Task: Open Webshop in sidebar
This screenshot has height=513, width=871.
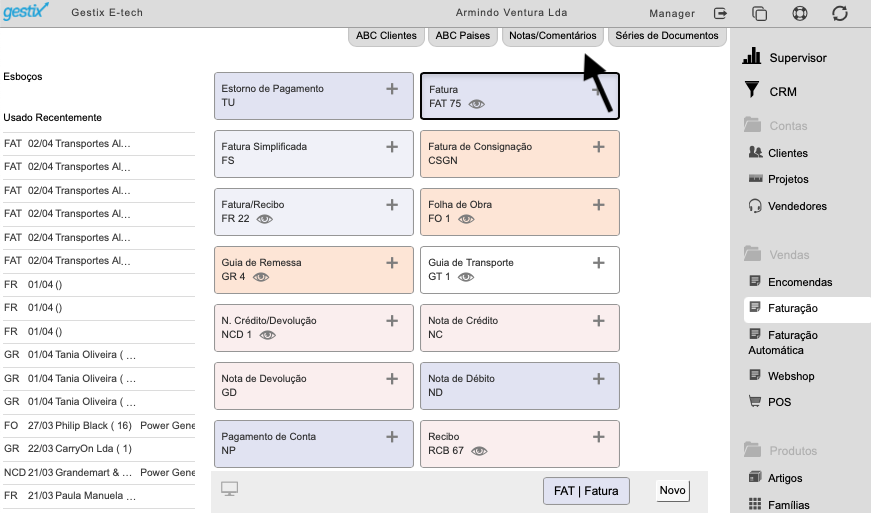Action: click(782, 375)
